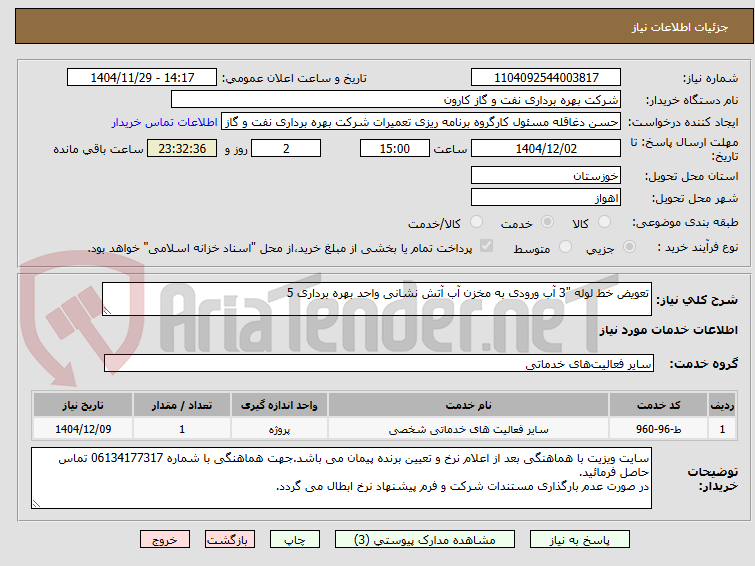Click the buyer organization name field
This screenshot has height=566, width=755.
(396, 100)
